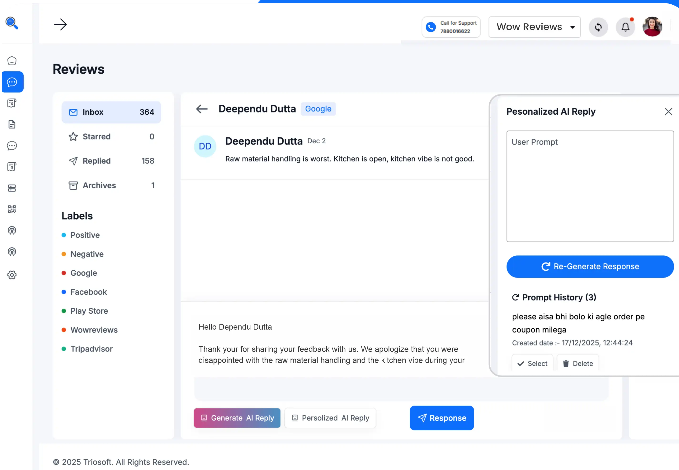Select the Starred folder
679x470 pixels.
pos(111,136)
